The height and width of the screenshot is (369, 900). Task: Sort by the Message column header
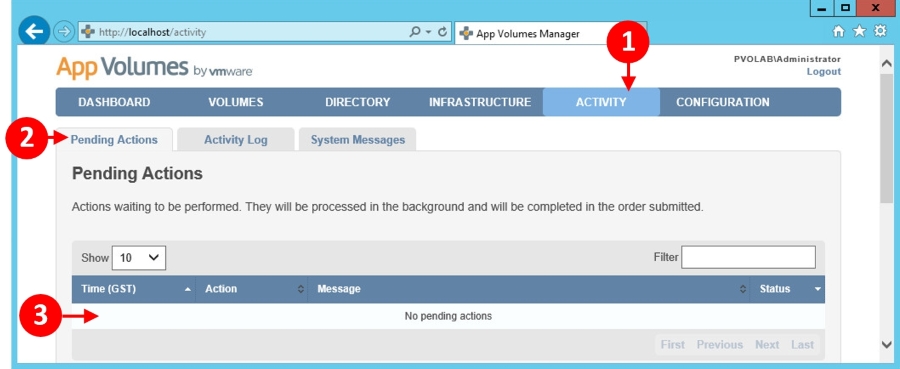[x=529, y=289]
